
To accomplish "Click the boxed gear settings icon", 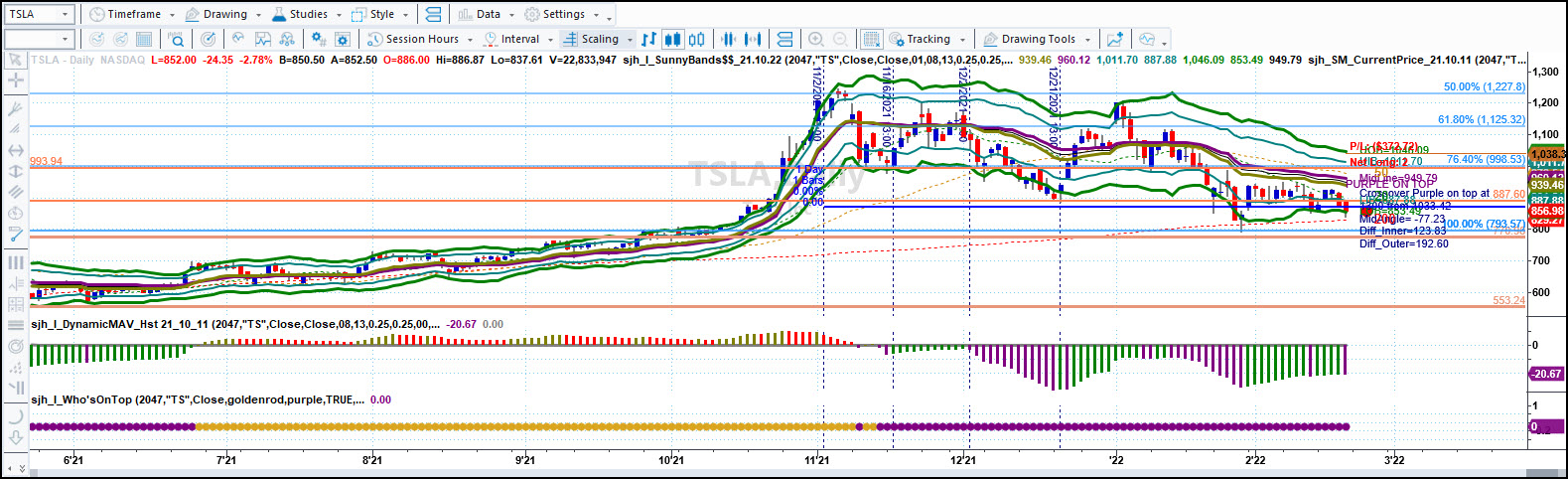I will (343, 39).
